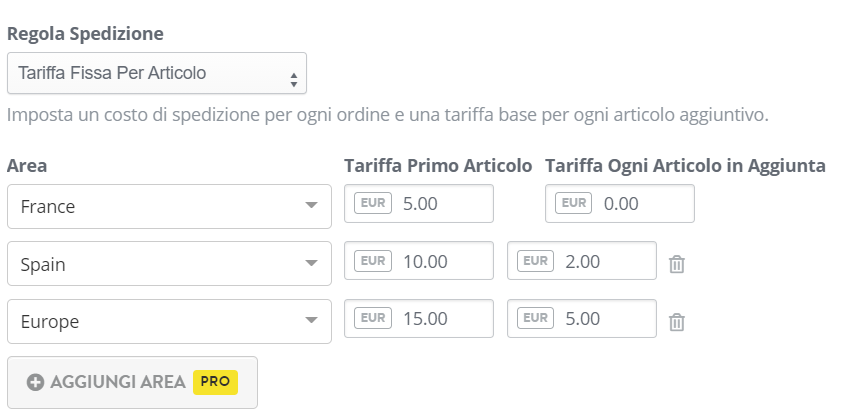Edit Europe first item rate 15.00
This screenshot has width=846, height=418.
pos(419,318)
